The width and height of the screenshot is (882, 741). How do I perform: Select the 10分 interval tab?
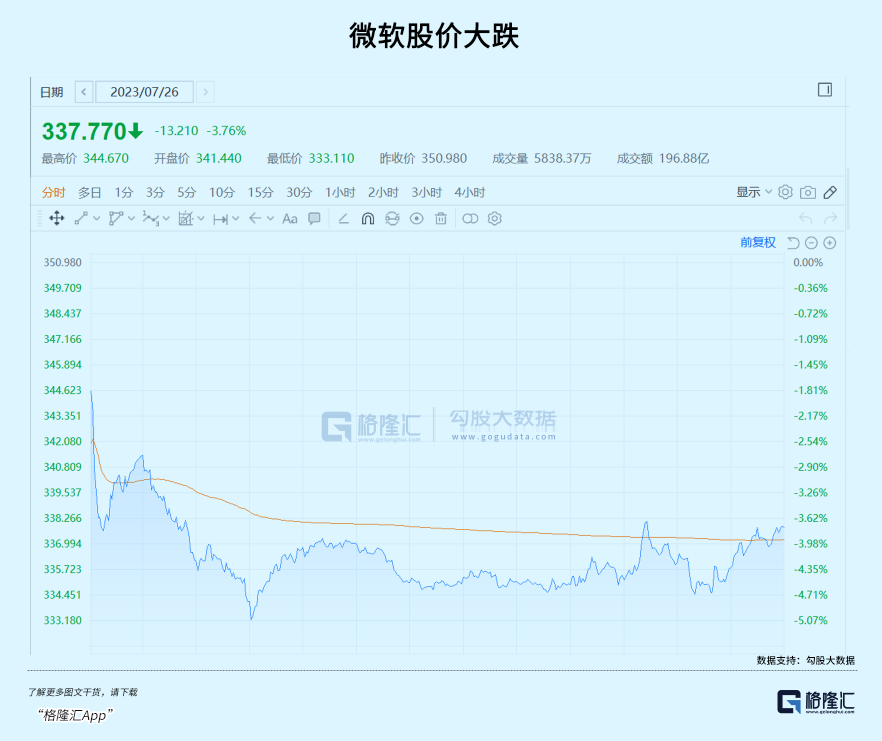point(222,192)
